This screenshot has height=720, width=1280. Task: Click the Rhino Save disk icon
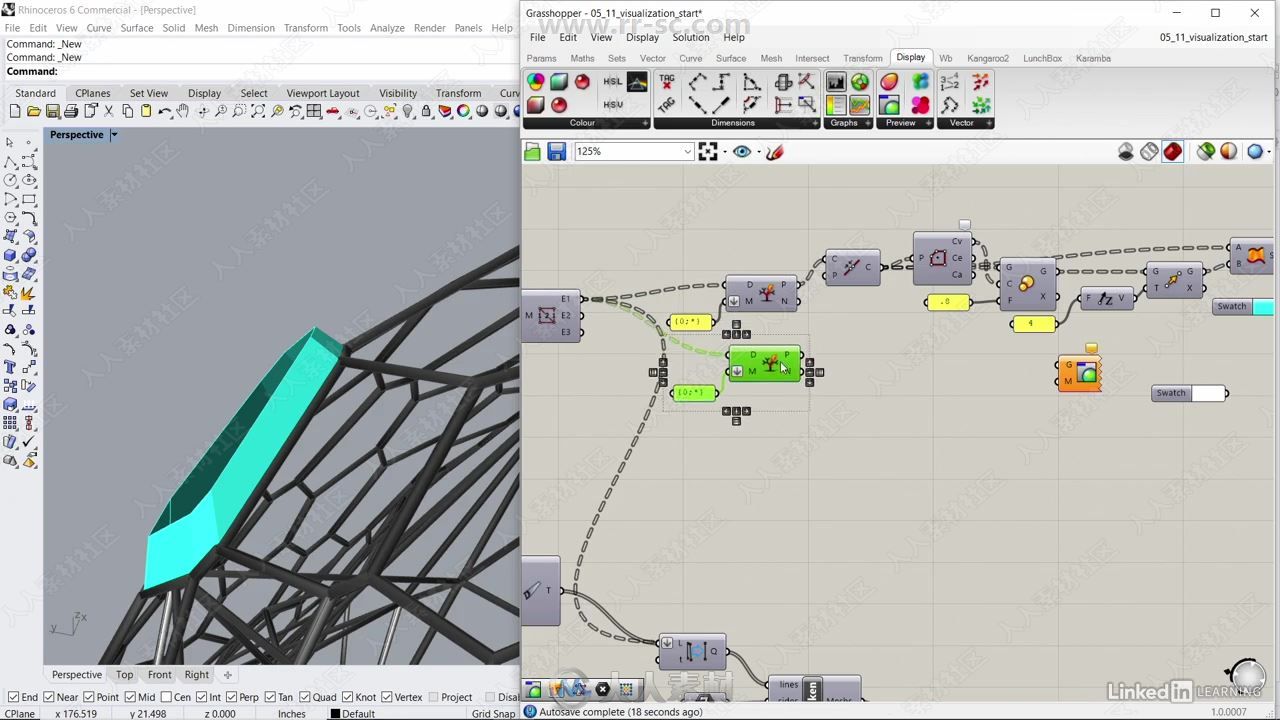tap(52, 111)
